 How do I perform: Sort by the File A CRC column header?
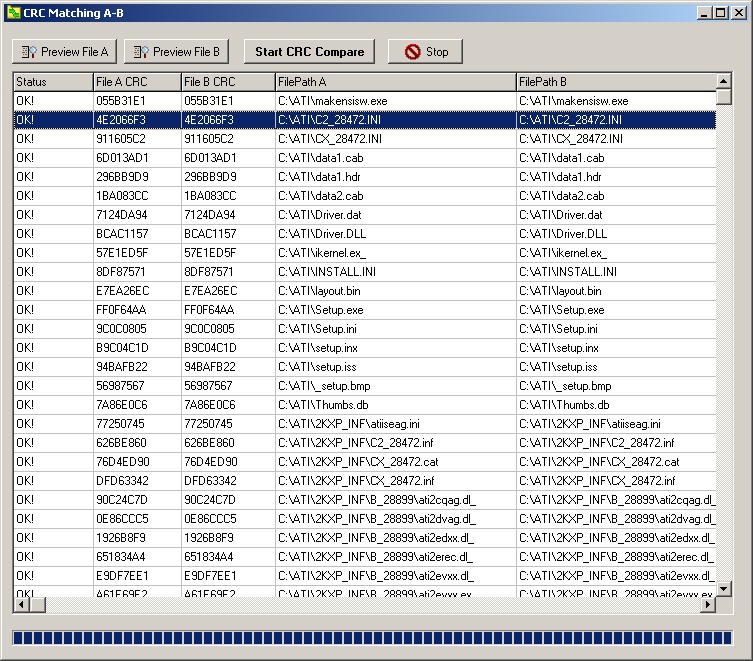tap(137, 82)
